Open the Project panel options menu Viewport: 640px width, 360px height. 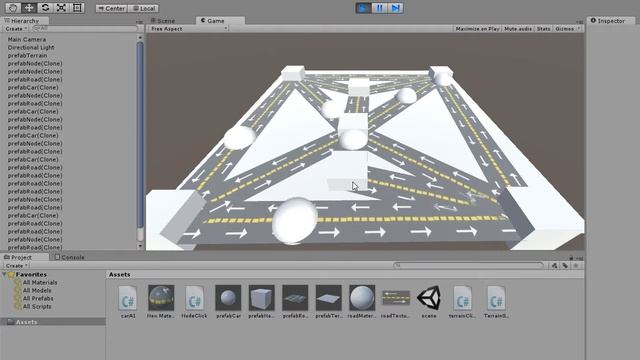tap(580, 258)
